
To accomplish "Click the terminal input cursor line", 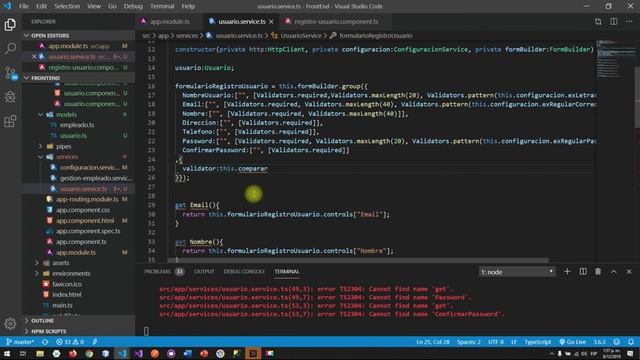I will pos(146,331).
